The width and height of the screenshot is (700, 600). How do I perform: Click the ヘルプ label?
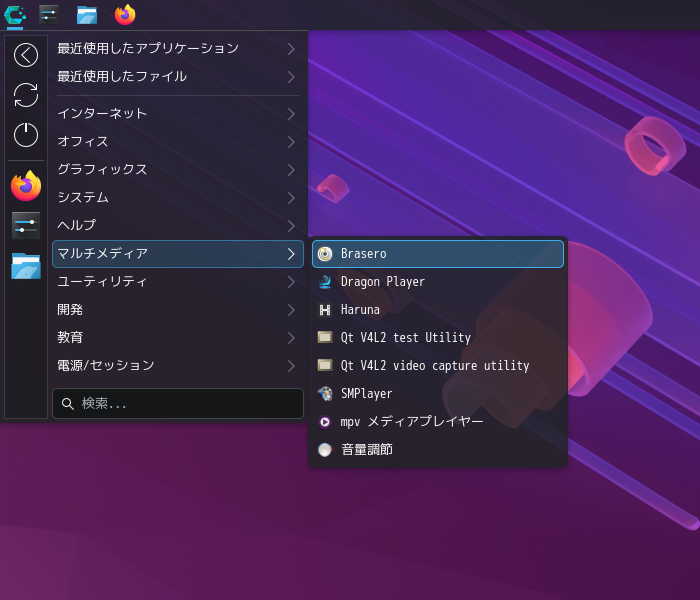tap(76, 225)
